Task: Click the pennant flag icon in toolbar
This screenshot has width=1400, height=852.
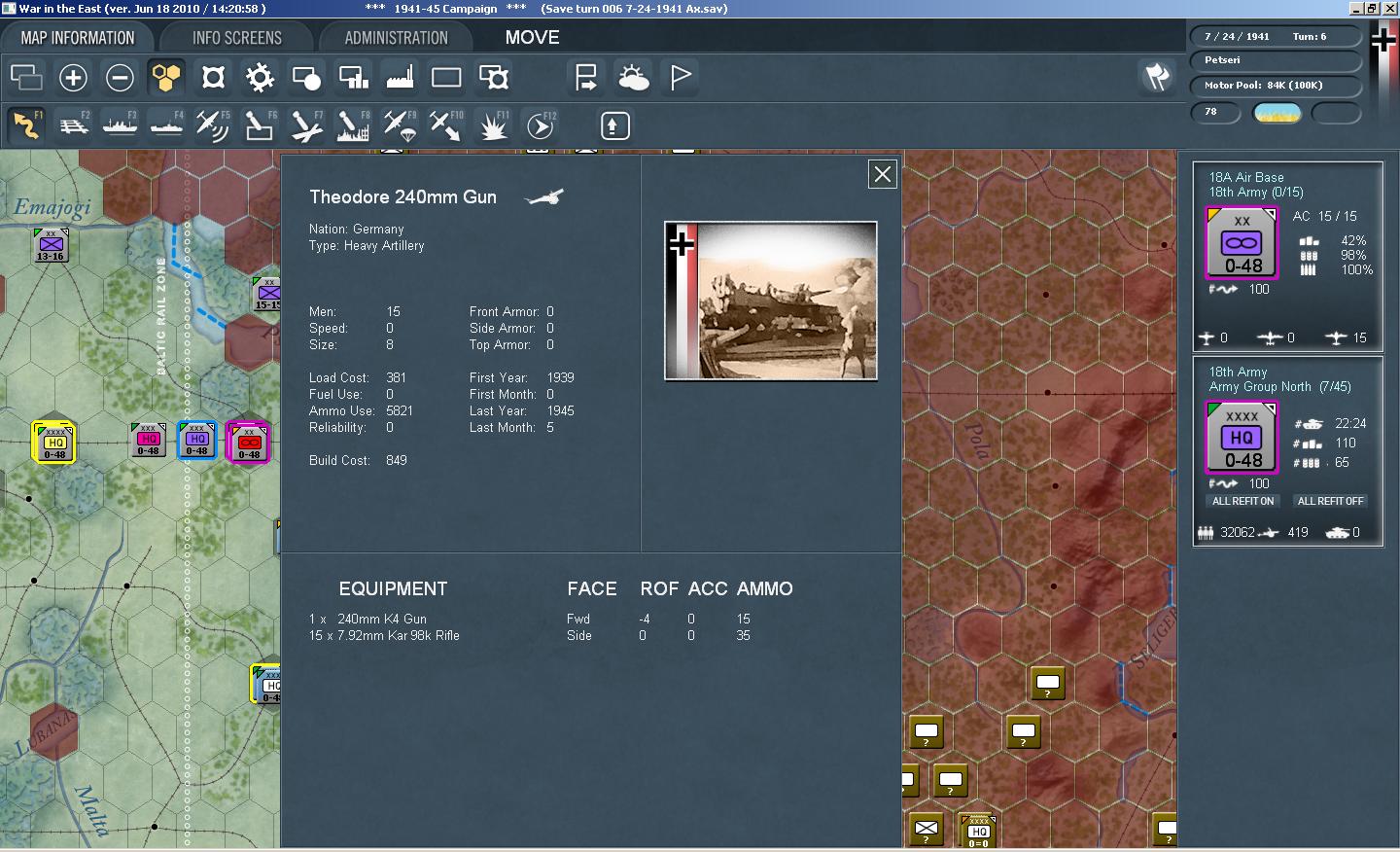Action: point(681,77)
